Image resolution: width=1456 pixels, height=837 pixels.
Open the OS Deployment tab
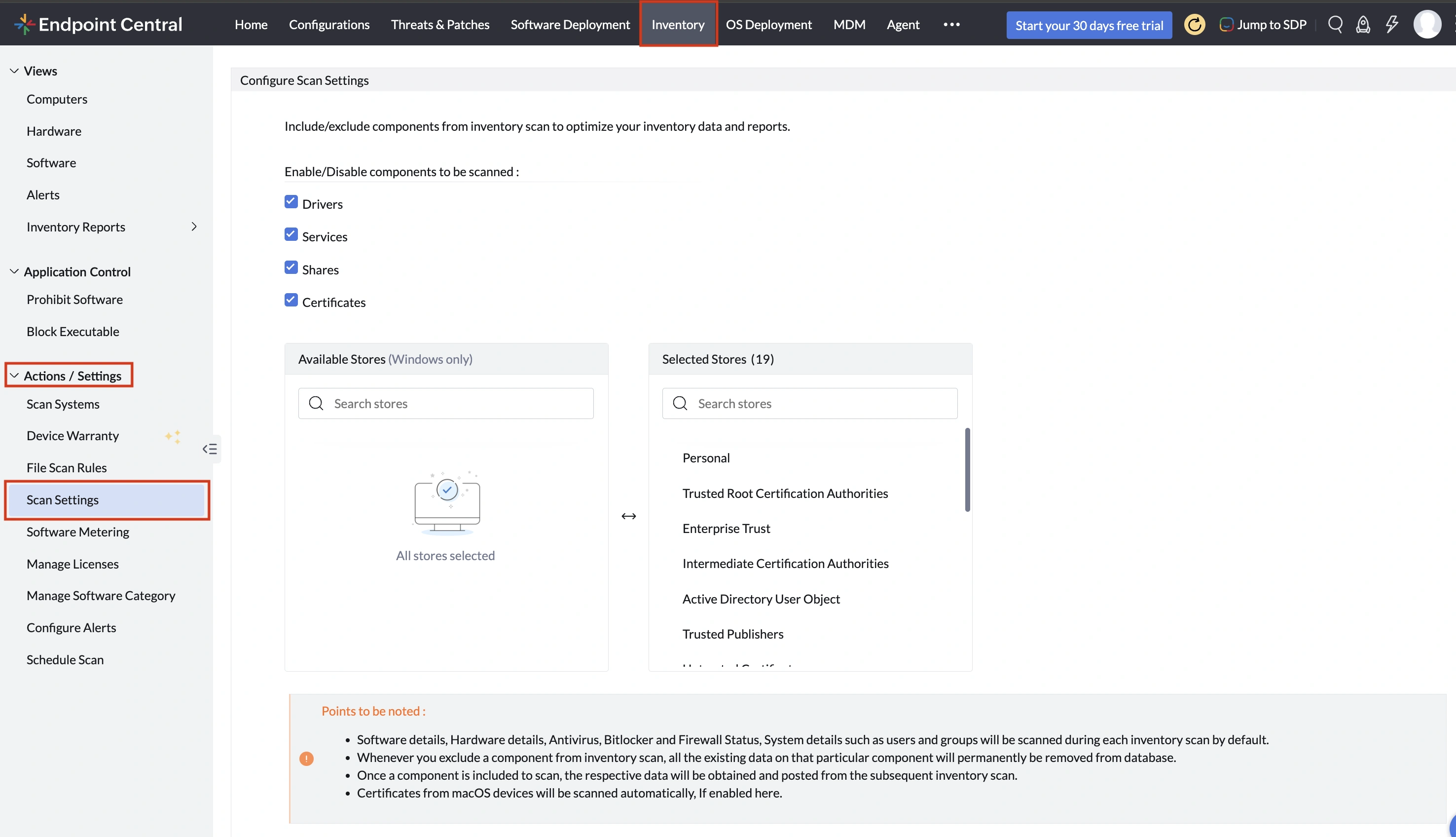click(768, 24)
